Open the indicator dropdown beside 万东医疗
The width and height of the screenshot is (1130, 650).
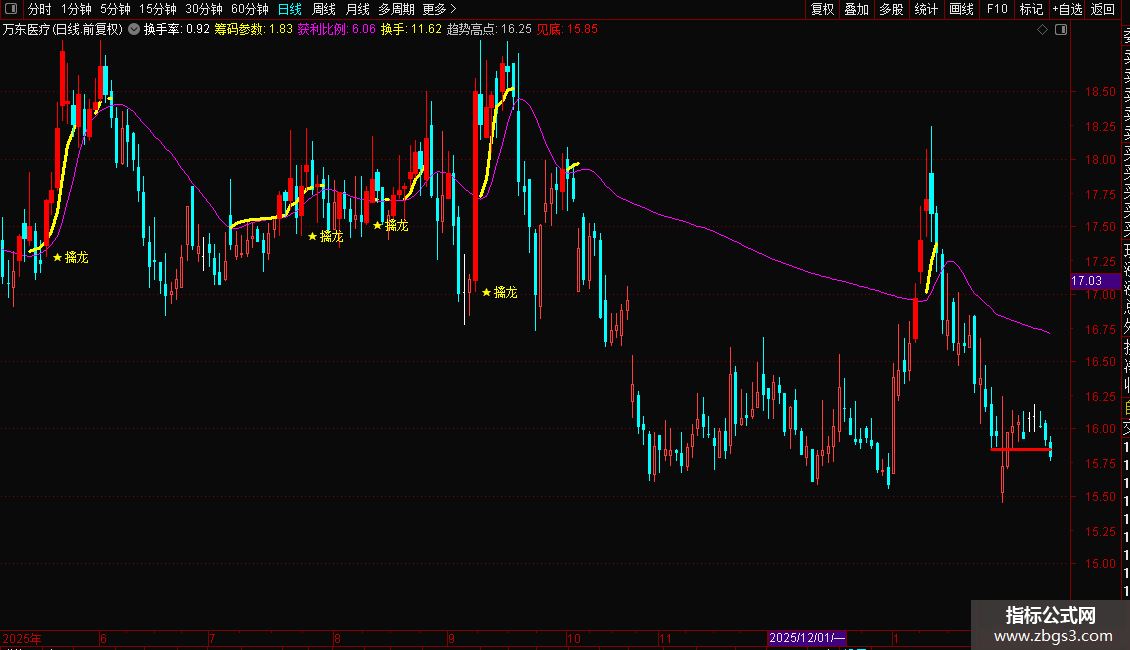134,30
